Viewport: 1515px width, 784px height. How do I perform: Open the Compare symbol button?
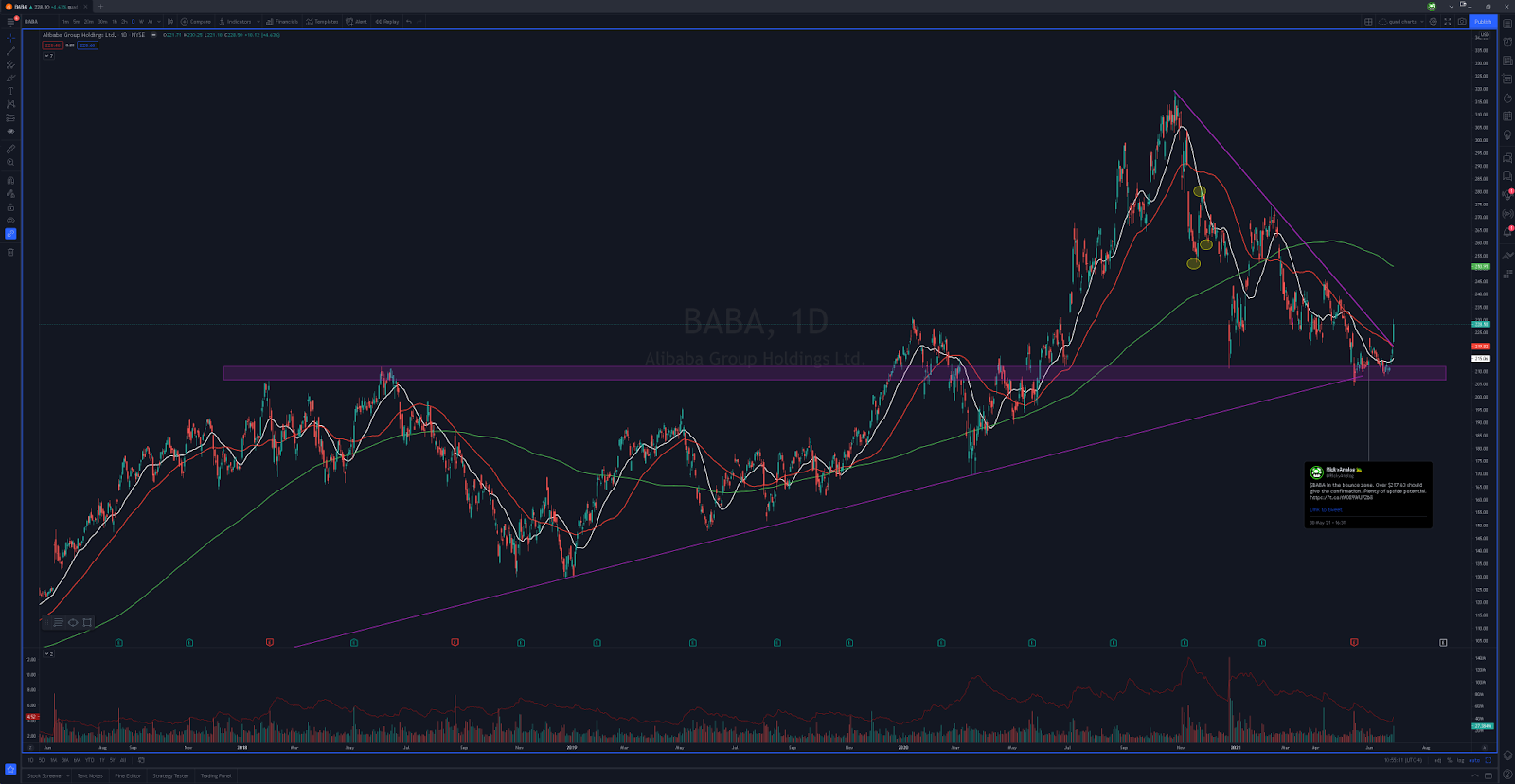point(196,22)
